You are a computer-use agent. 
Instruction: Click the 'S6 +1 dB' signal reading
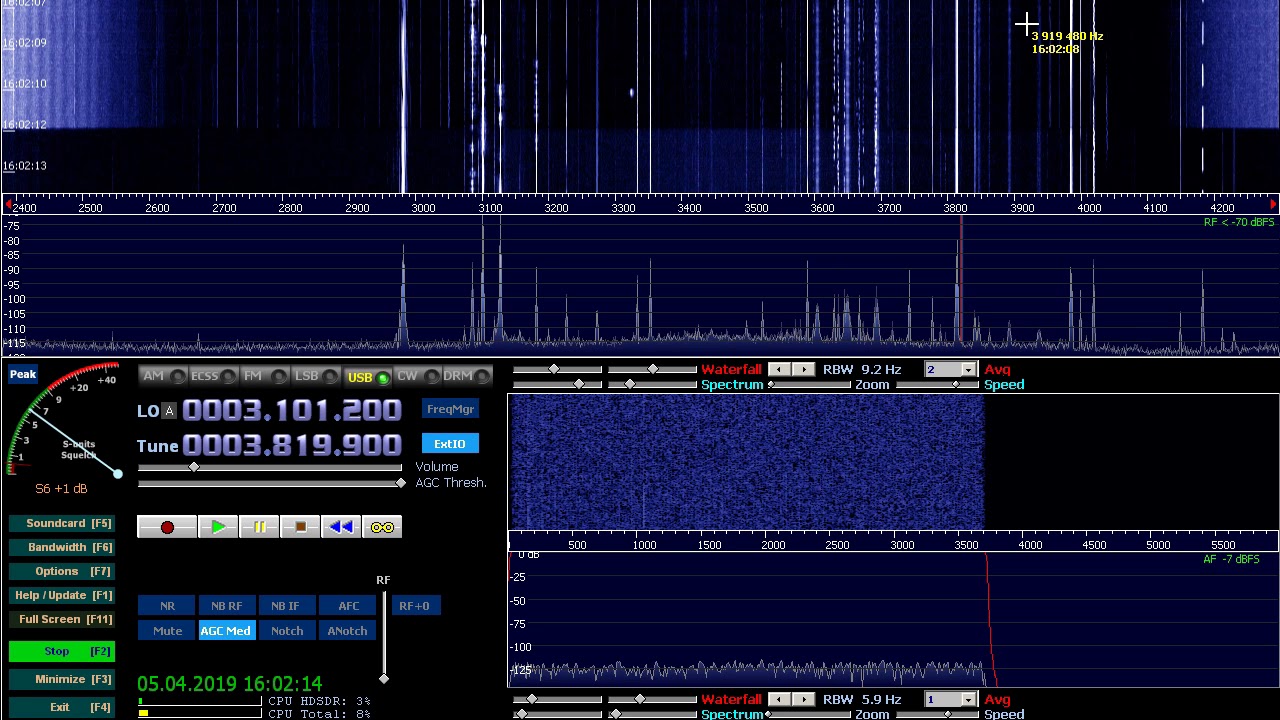click(x=61, y=489)
